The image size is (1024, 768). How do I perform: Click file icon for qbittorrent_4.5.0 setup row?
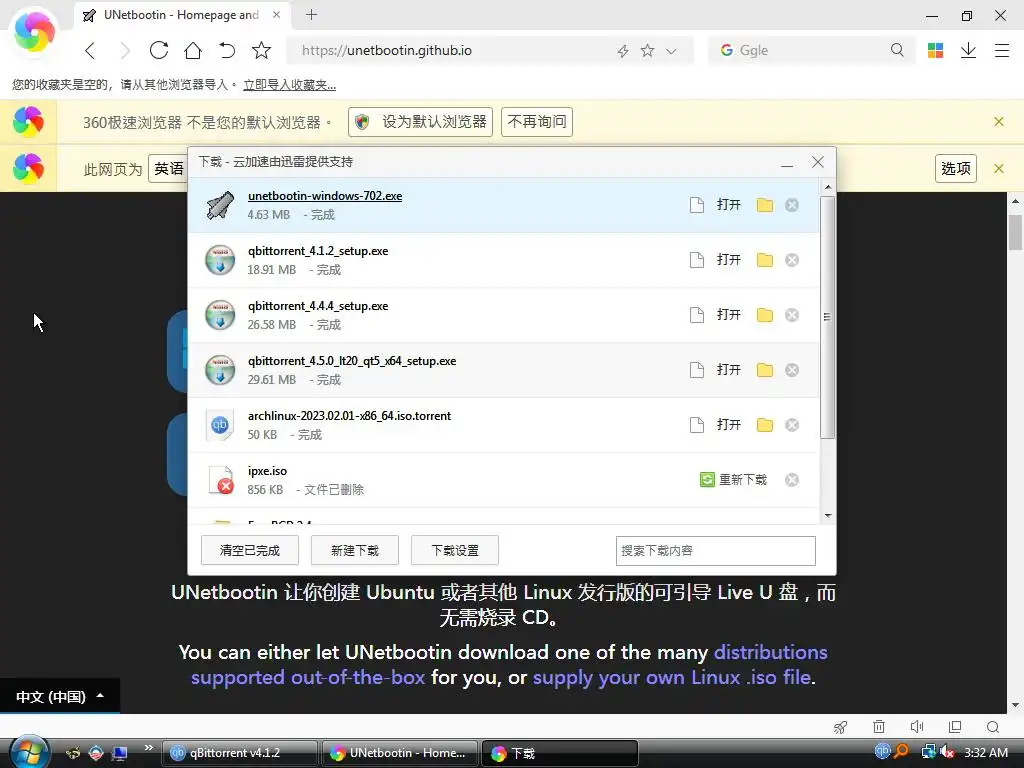pos(697,370)
